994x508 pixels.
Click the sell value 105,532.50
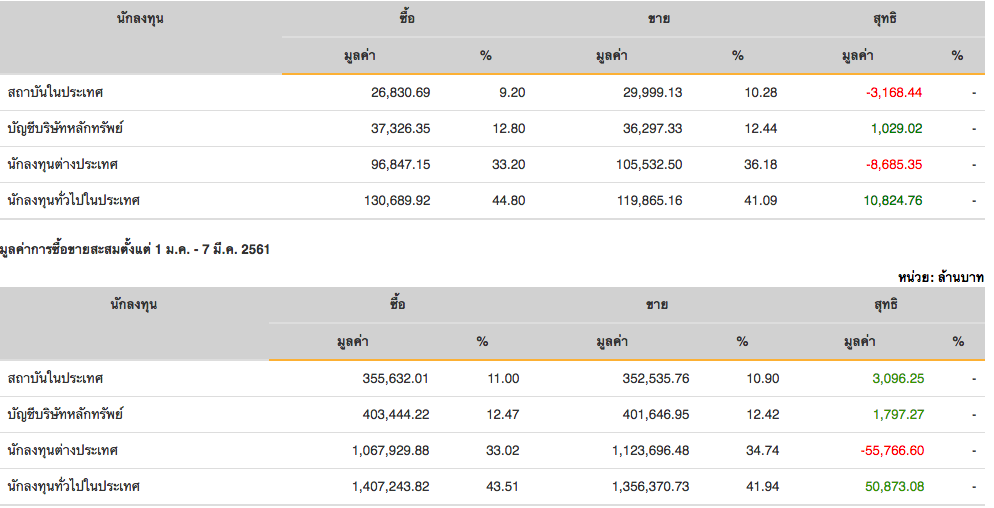click(x=646, y=164)
